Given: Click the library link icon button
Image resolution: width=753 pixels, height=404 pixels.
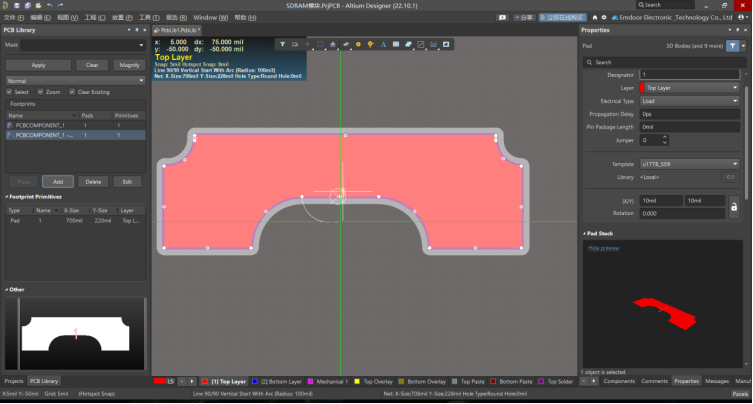Looking at the screenshot, I should [x=731, y=177].
